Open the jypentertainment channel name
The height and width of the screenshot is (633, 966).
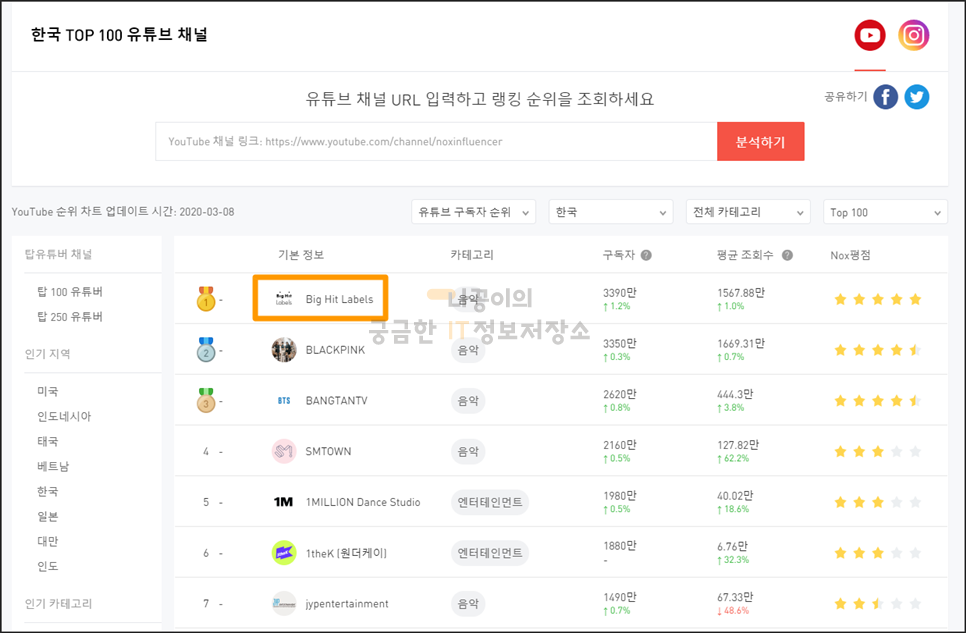347,603
